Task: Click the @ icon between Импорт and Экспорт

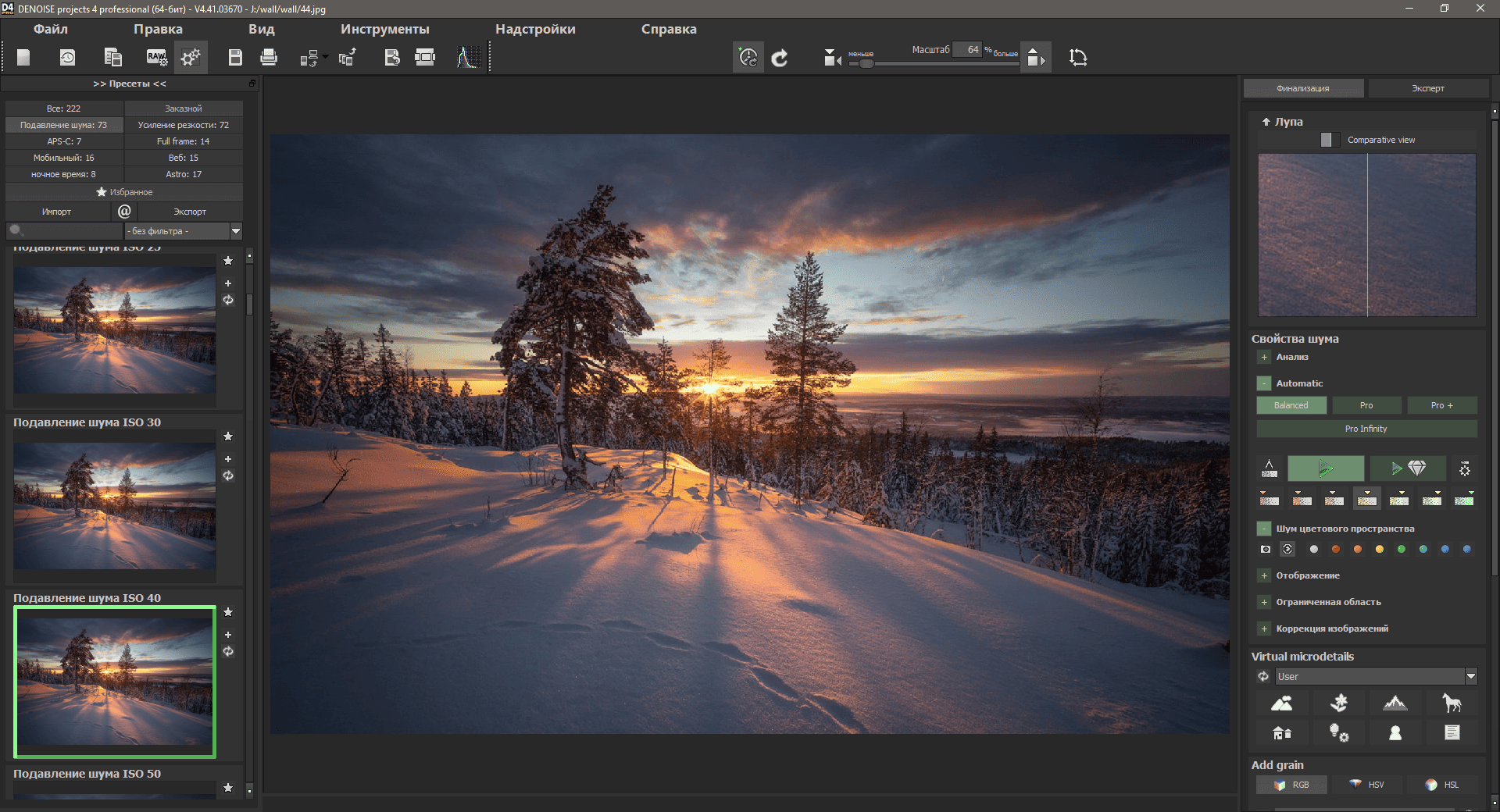Action: [x=124, y=211]
